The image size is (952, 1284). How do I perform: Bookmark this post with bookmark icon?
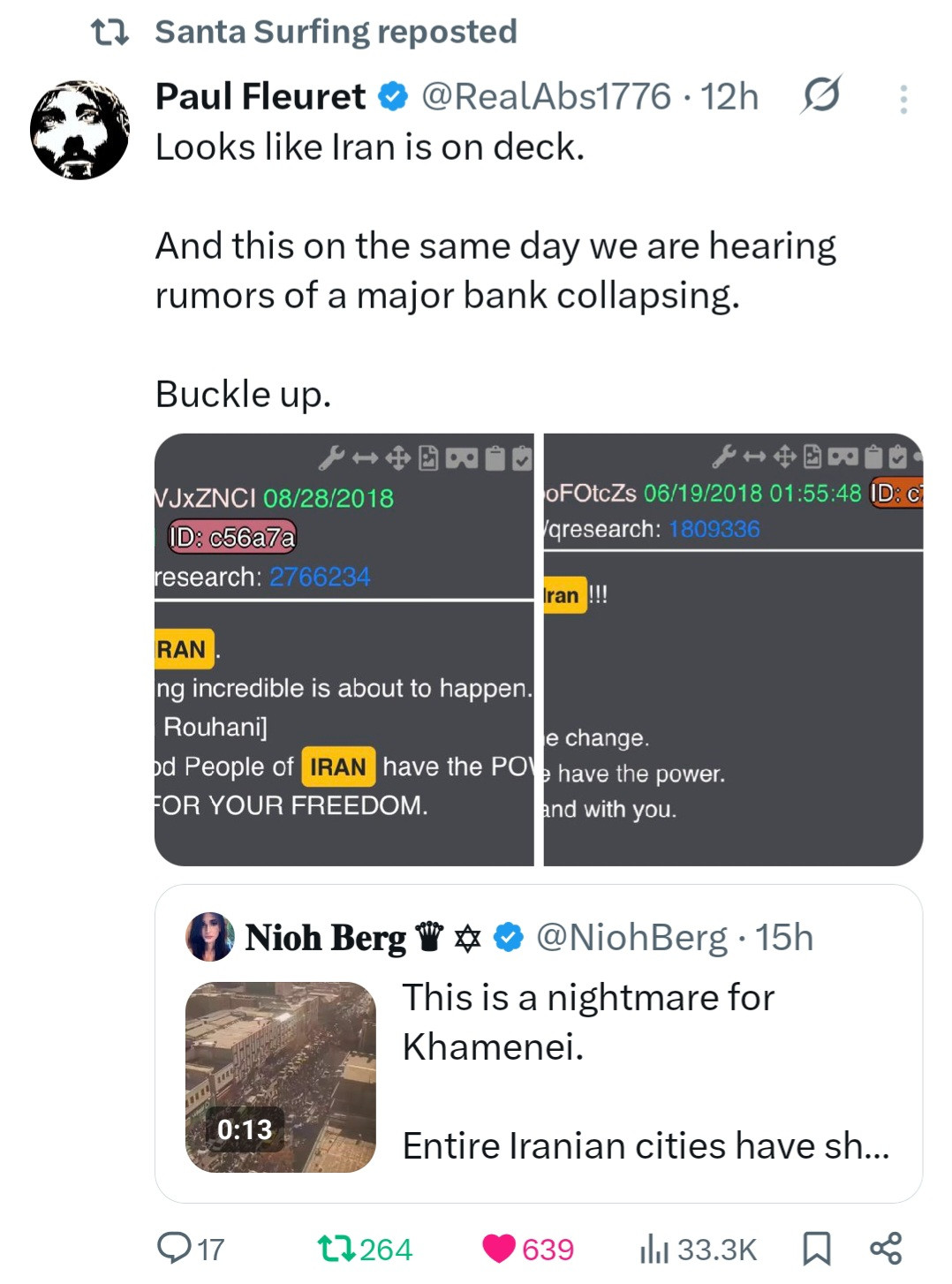click(x=816, y=1248)
